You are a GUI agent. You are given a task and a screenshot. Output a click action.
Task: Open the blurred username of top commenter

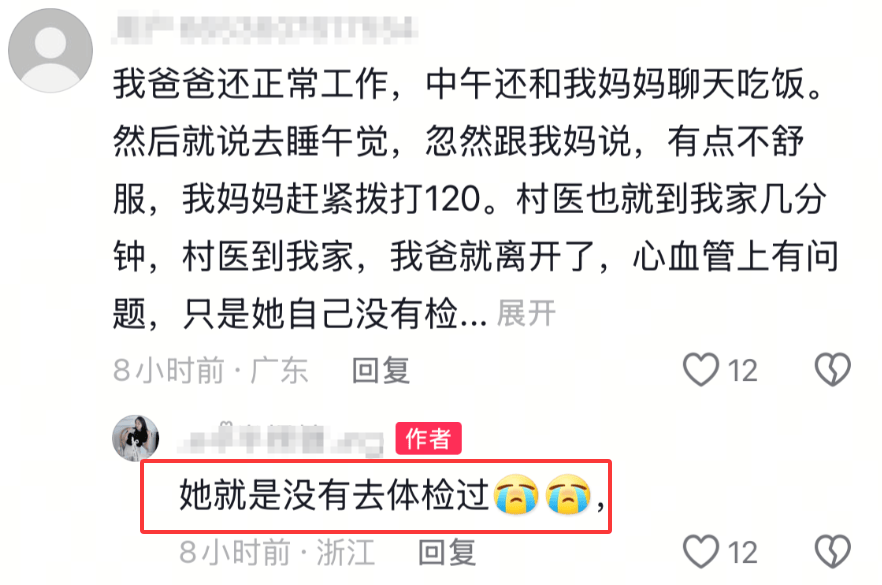point(264,29)
